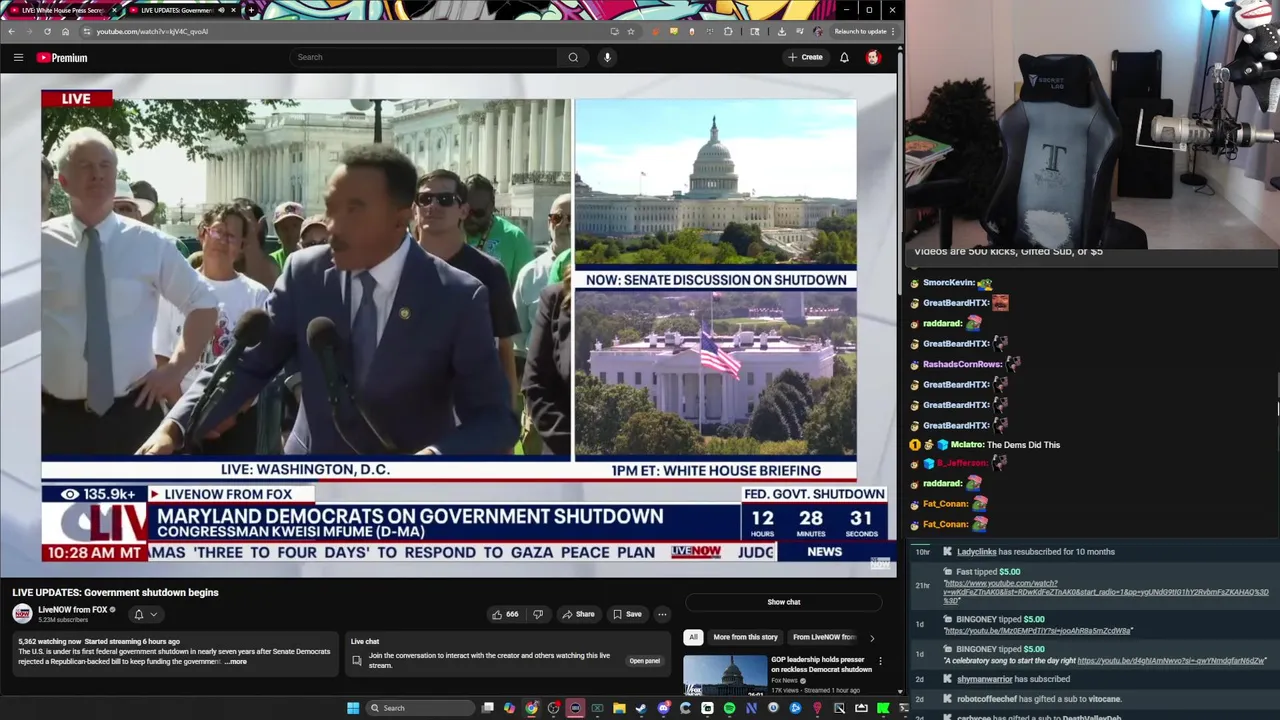Go to the browser home page

(65, 31)
